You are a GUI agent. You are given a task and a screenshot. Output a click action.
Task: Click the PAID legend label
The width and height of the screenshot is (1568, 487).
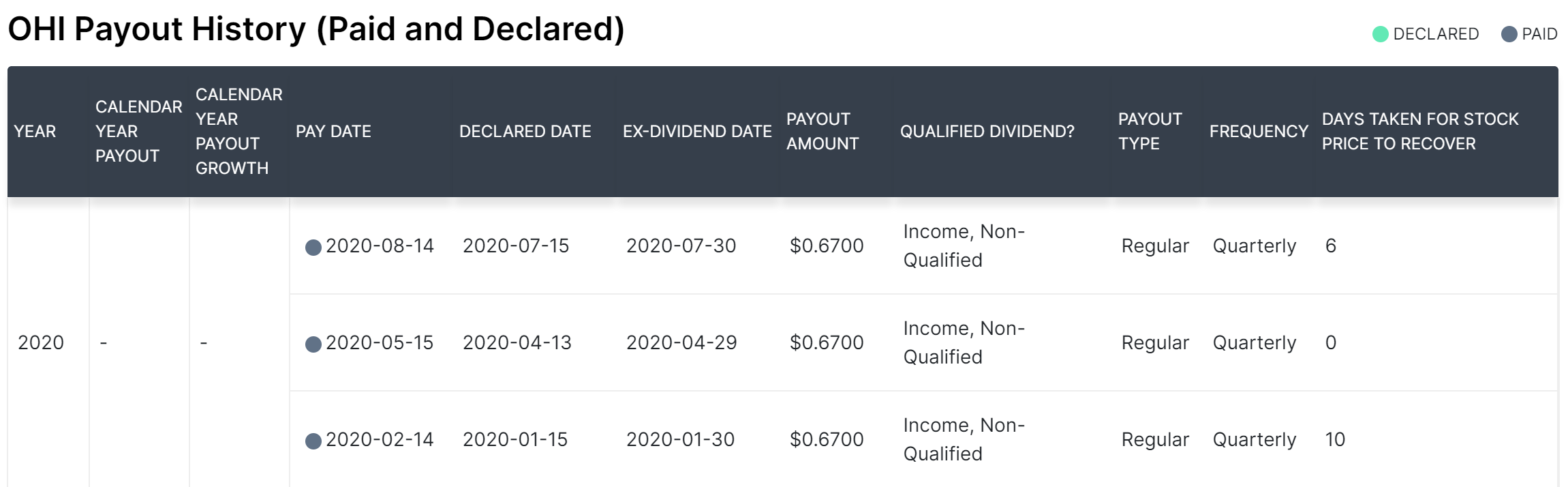(x=1539, y=34)
